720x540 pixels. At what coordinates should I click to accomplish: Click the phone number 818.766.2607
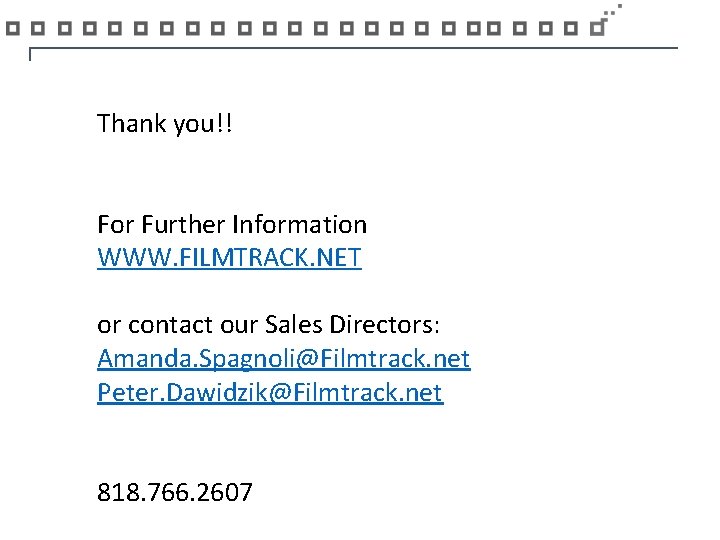pyautogui.click(x=175, y=492)
